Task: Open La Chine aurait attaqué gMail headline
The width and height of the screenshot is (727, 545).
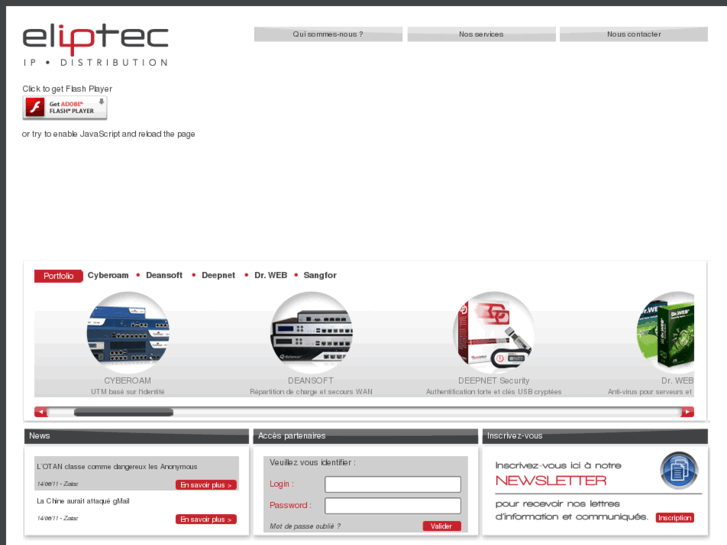Action: click(83, 501)
